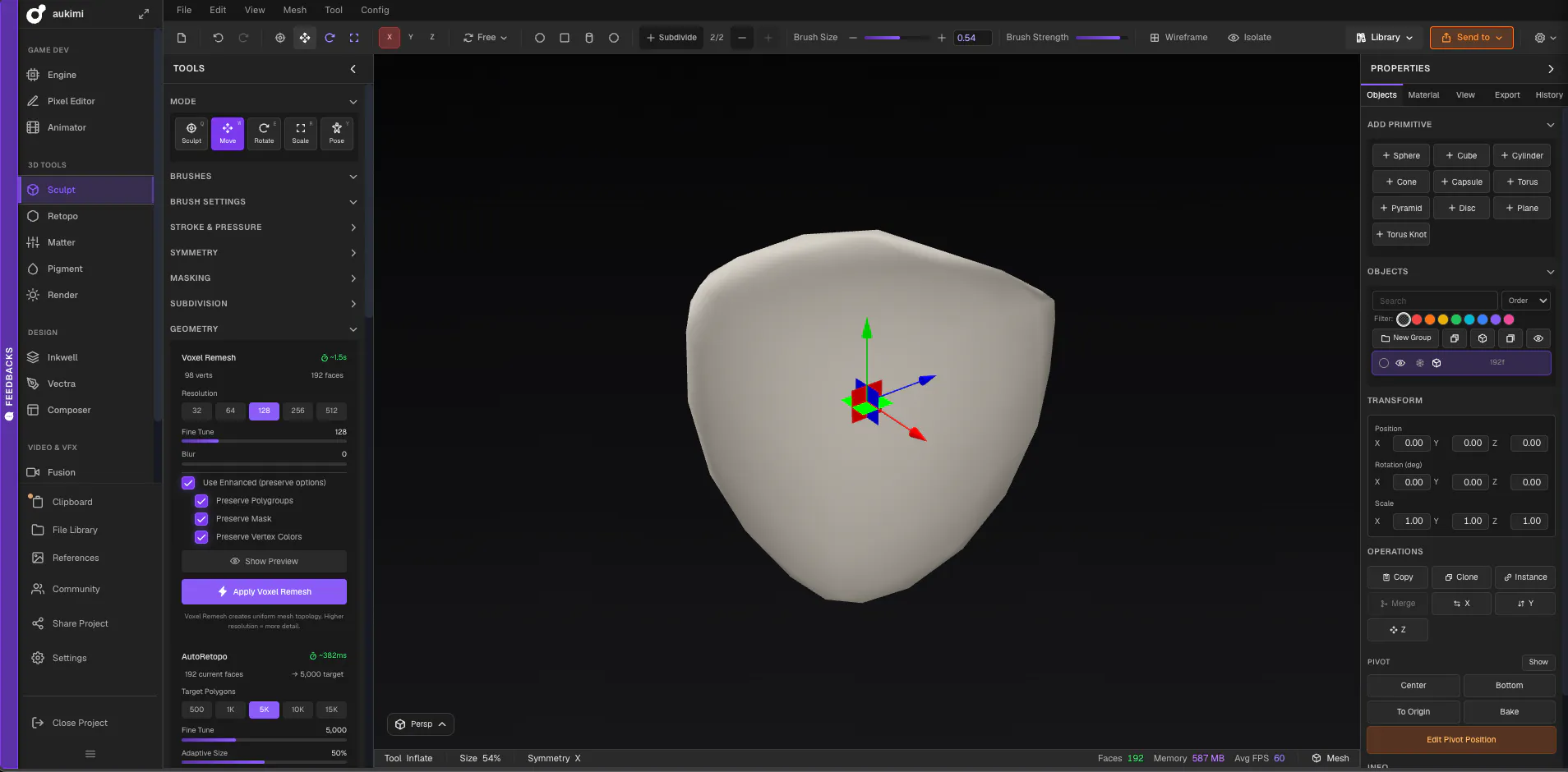This screenshot has height=772, width=1568.
Task: Uncheck Preserve Polygroups
Action: [x=201, y=501]
